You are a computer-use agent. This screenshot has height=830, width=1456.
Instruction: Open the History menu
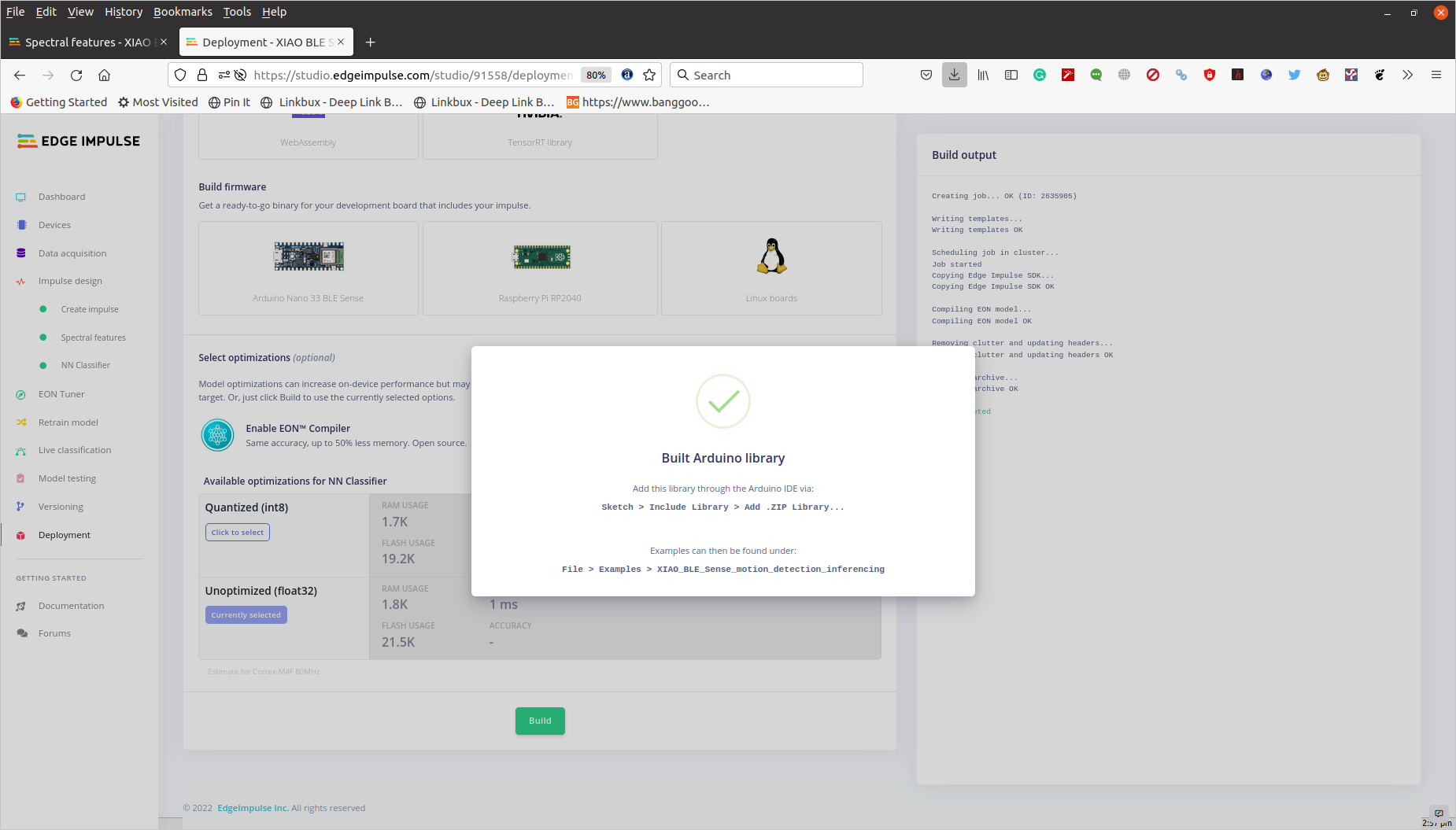tap(124, 12)
